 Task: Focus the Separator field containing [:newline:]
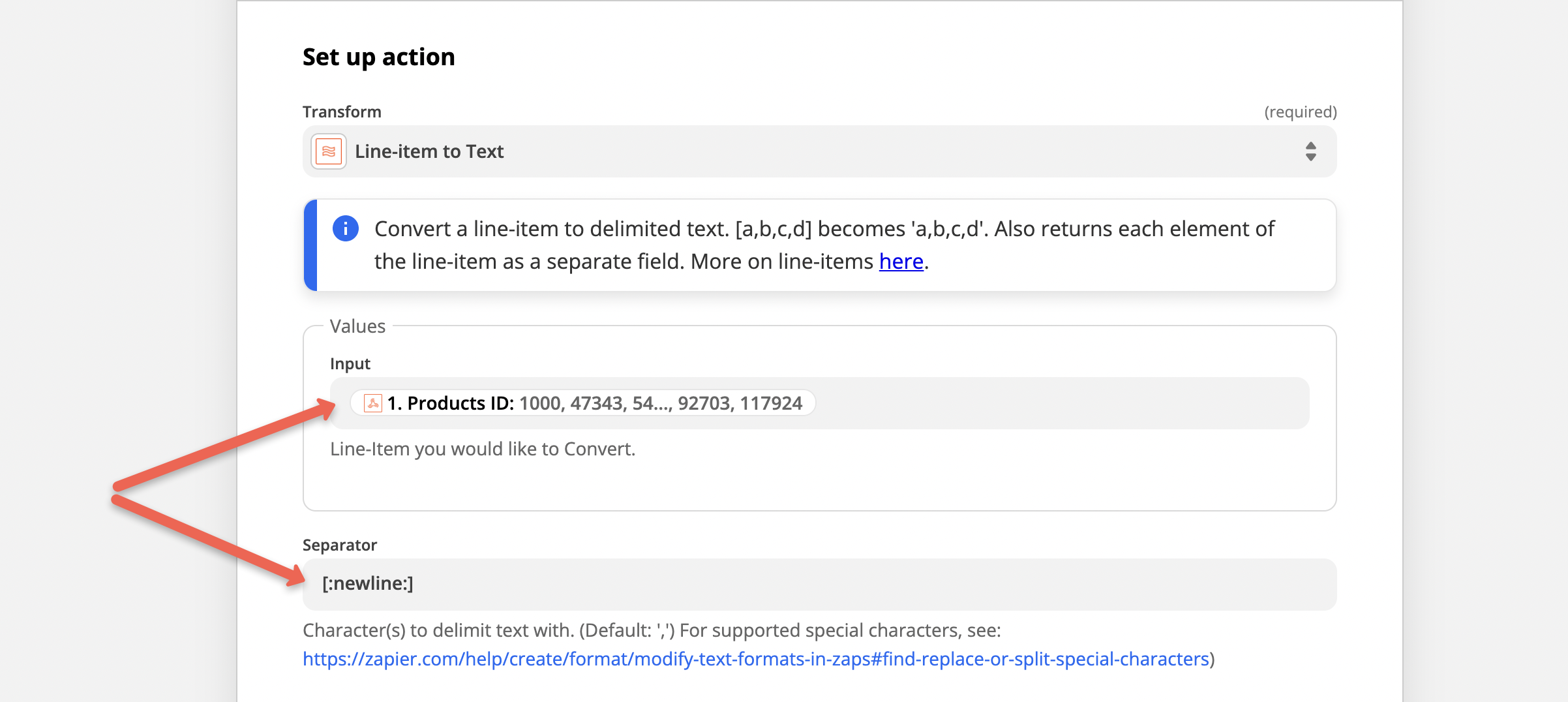click(x=819, y=584)
